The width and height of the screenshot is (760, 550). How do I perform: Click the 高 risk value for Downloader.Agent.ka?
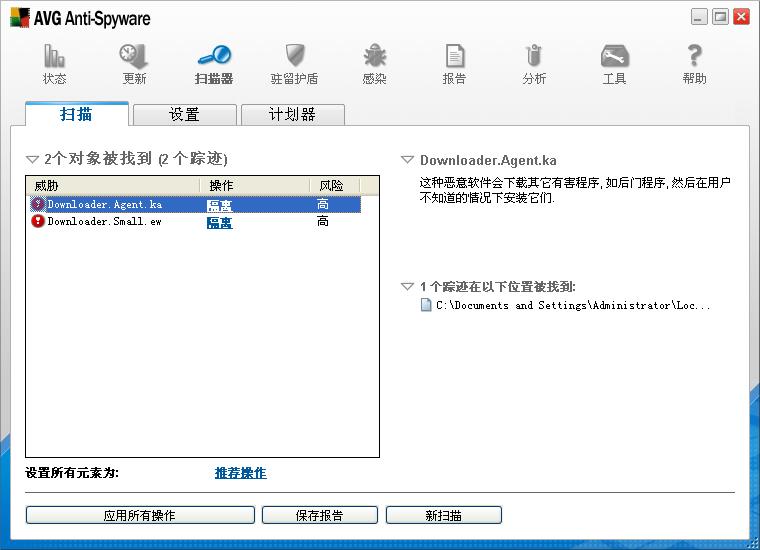[322, 204]
